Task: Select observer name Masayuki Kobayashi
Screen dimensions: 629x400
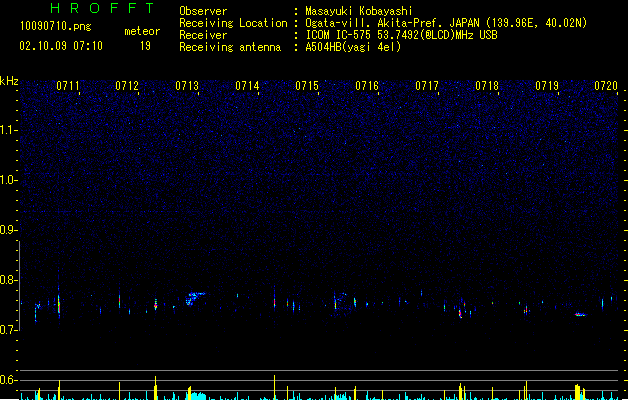Action: 359,11
